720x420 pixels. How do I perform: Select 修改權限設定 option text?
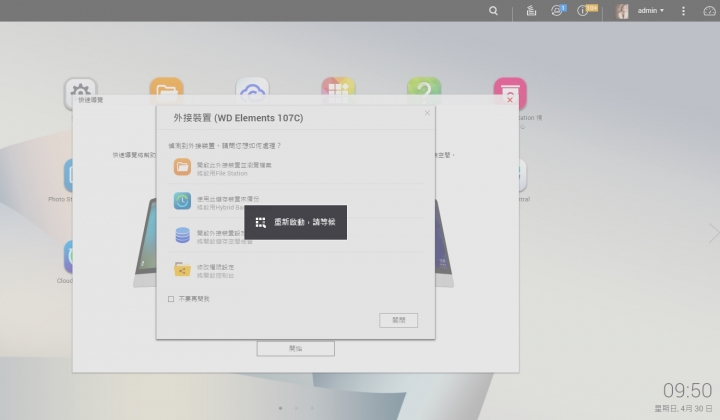click(x=215, y=267)
